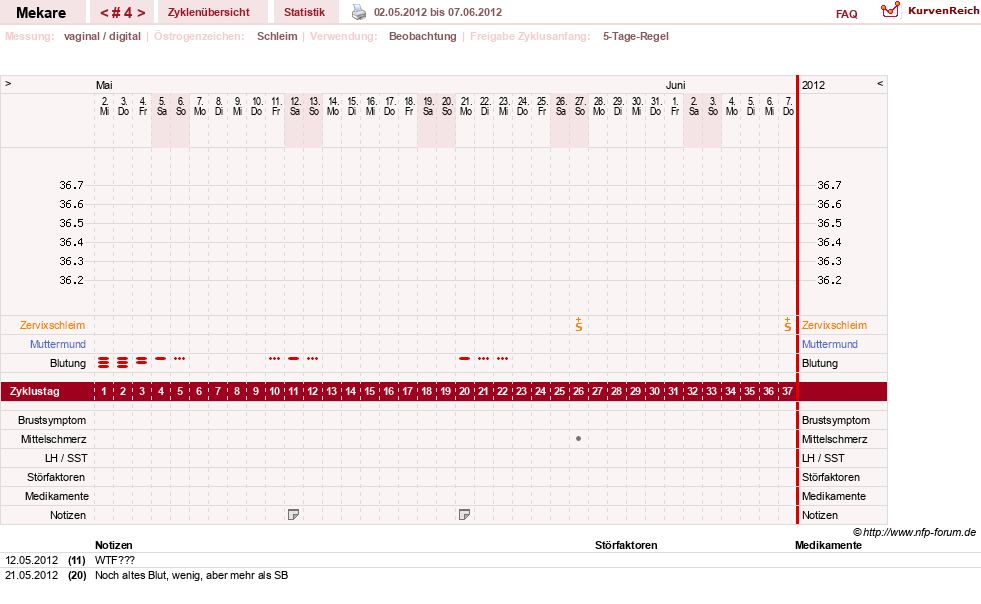Click medium bleeding marker on cycle day 3
The width and height of the screenshot is (981, 604).
141,361
